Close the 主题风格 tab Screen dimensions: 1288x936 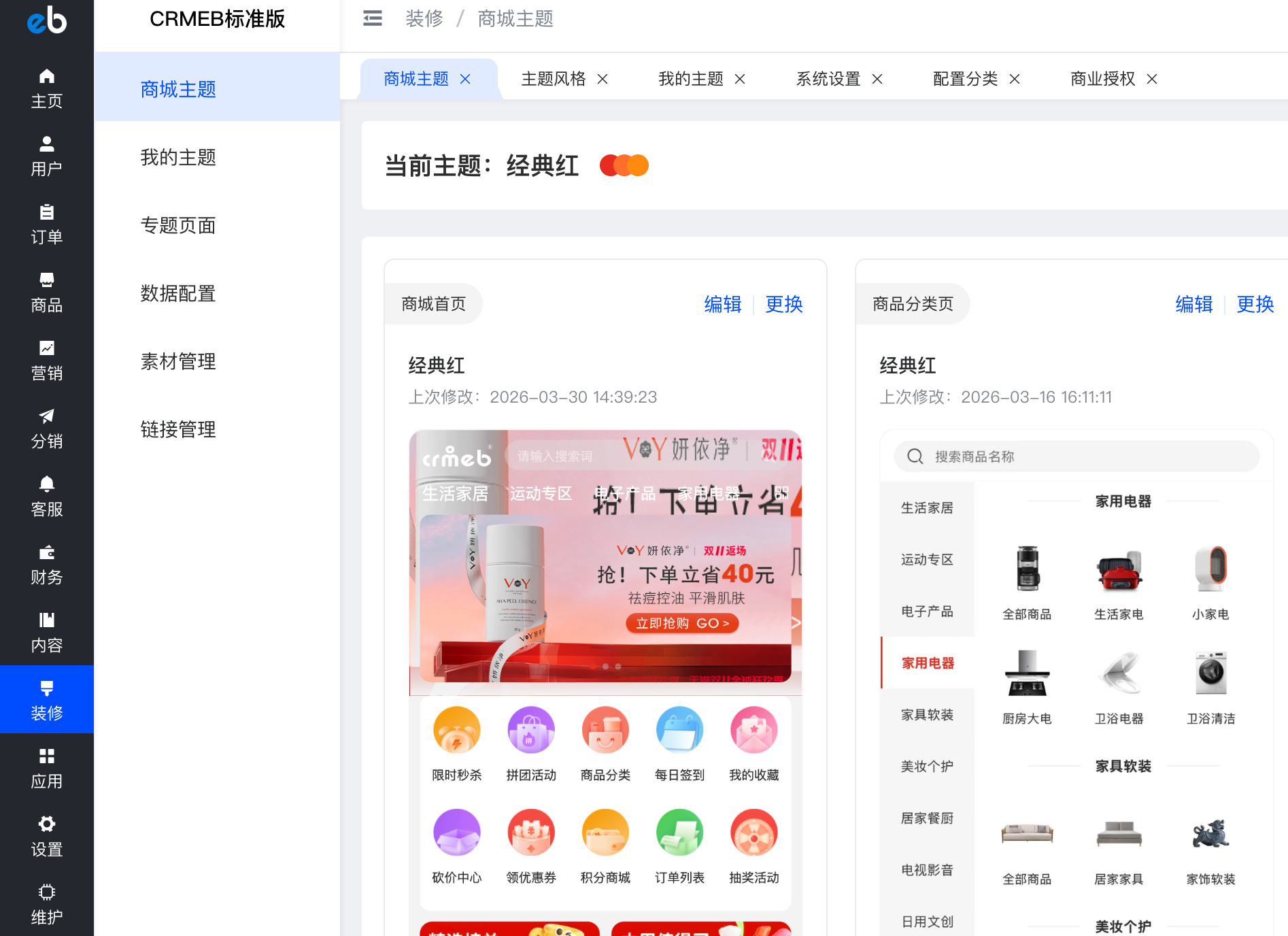(603, 79)
